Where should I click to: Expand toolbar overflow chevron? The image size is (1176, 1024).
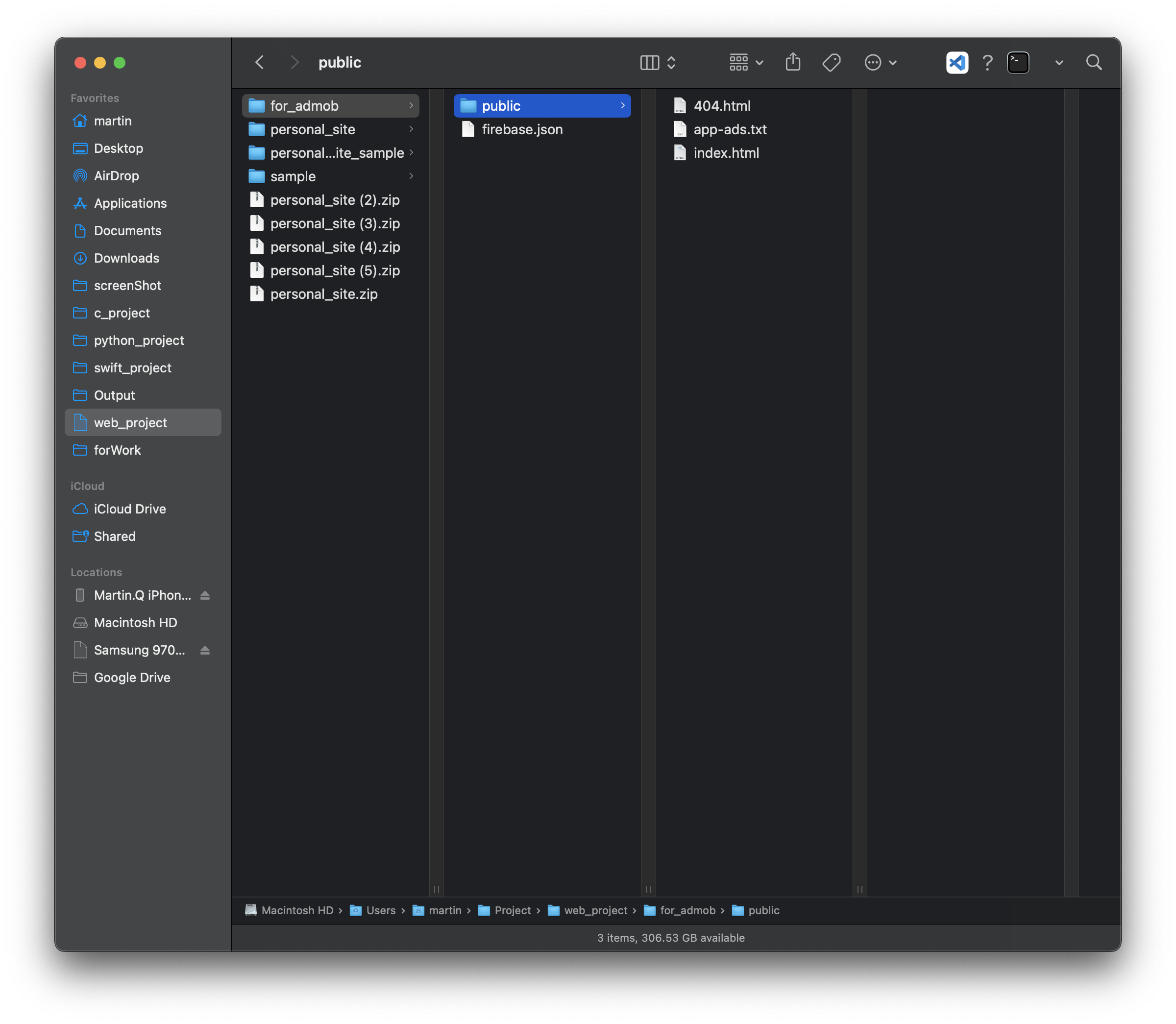click(x=1059, y=63)
